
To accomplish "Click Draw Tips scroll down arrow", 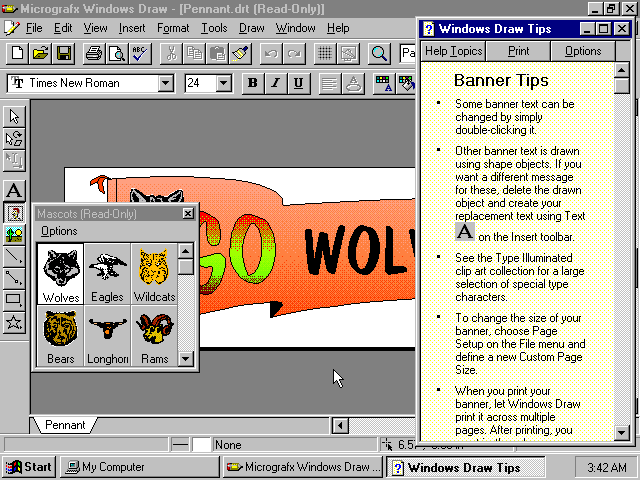I will (622, 432).
